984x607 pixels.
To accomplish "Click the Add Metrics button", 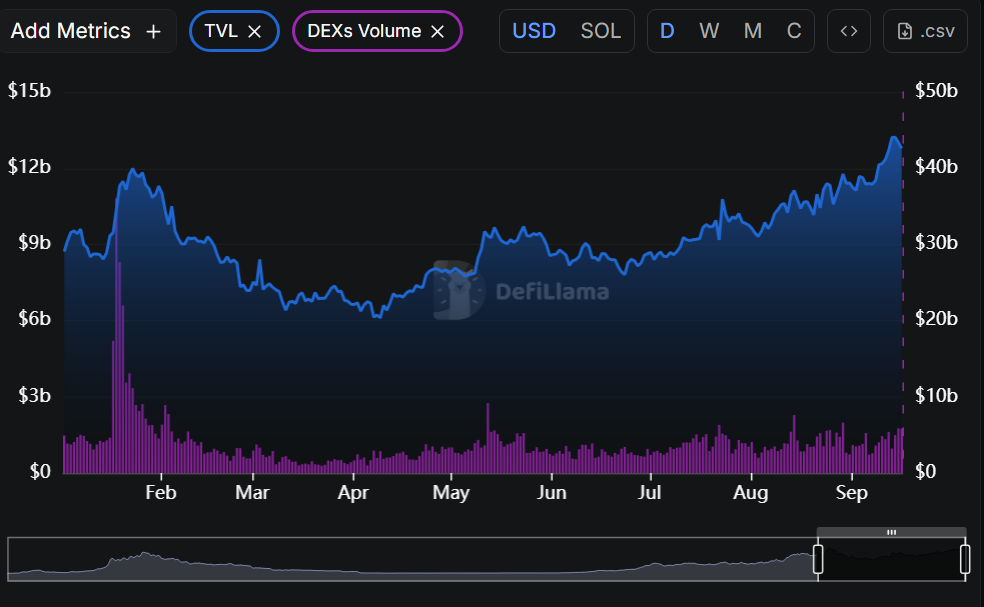I will pyautogui.click(x=88, y=31).
